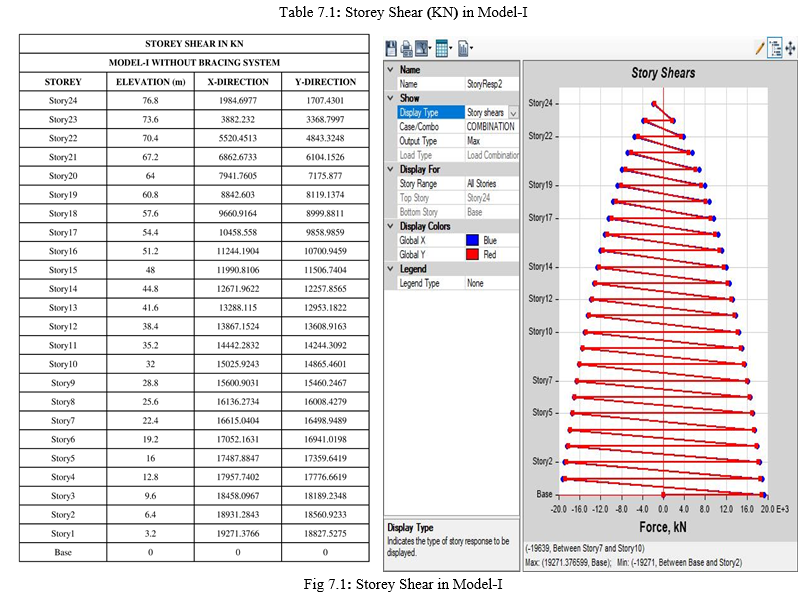
Task: Click the 8842.603 table cell
Action: [x=238, y=195]
